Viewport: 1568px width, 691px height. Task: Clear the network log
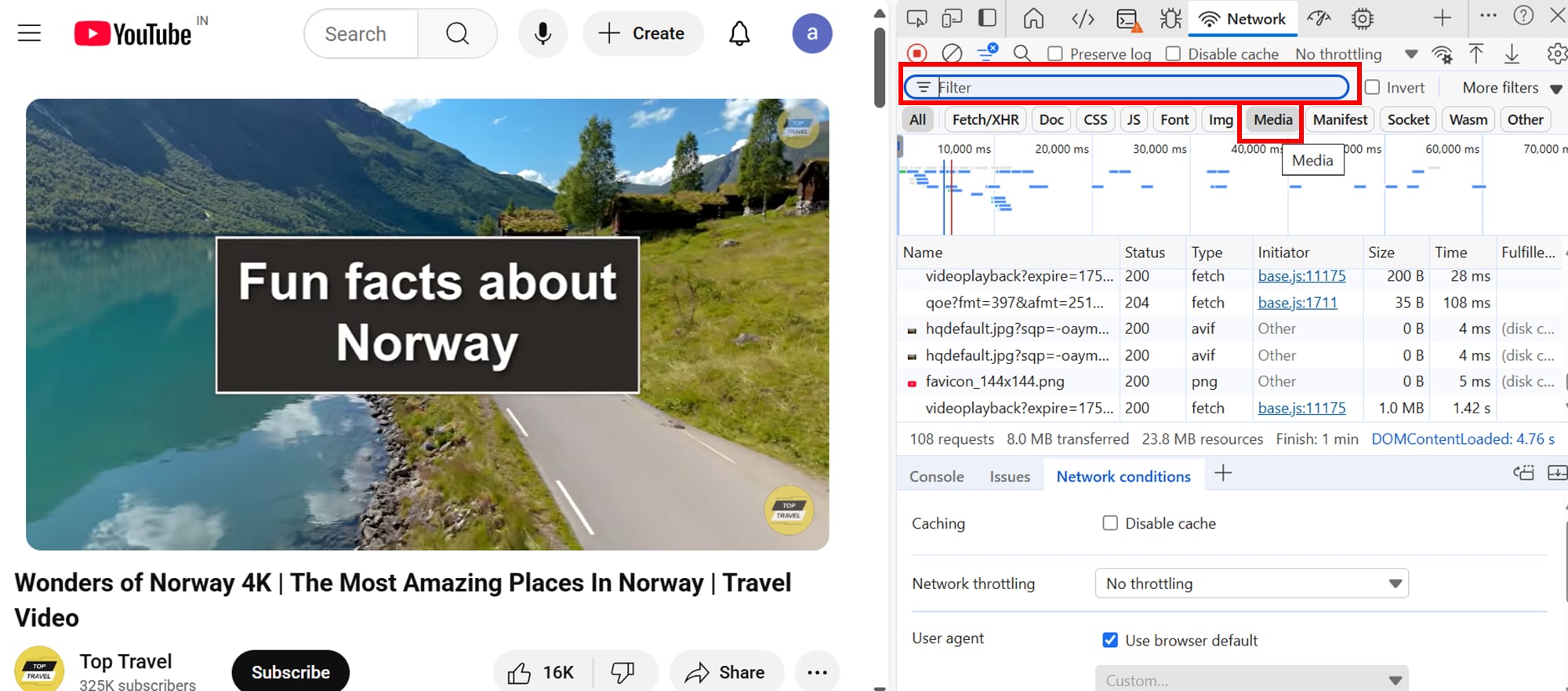coord(952,53)
